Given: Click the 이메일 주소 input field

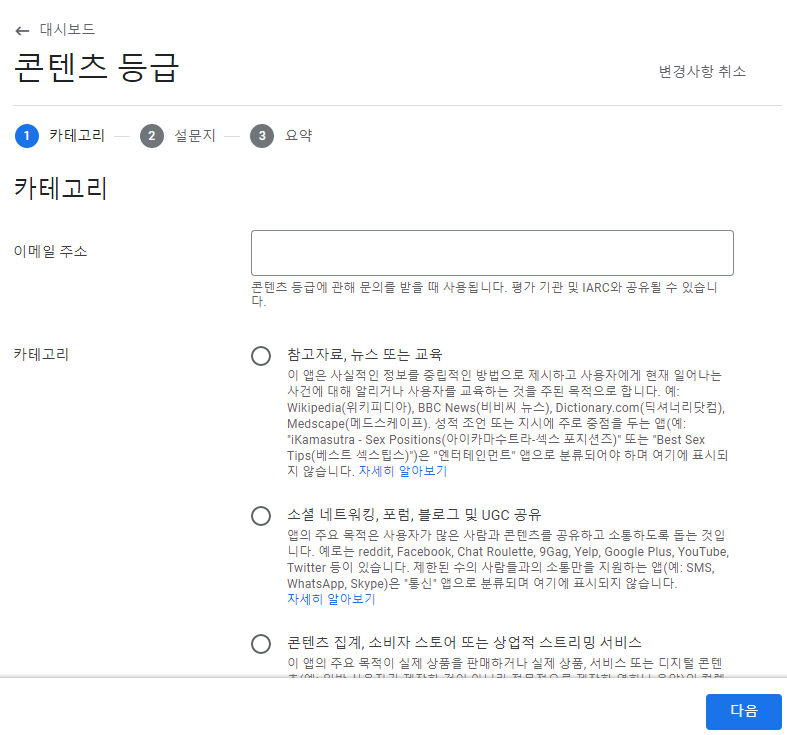Looking at the screenshot, I should pyautogui.click(x=492, y=253).
